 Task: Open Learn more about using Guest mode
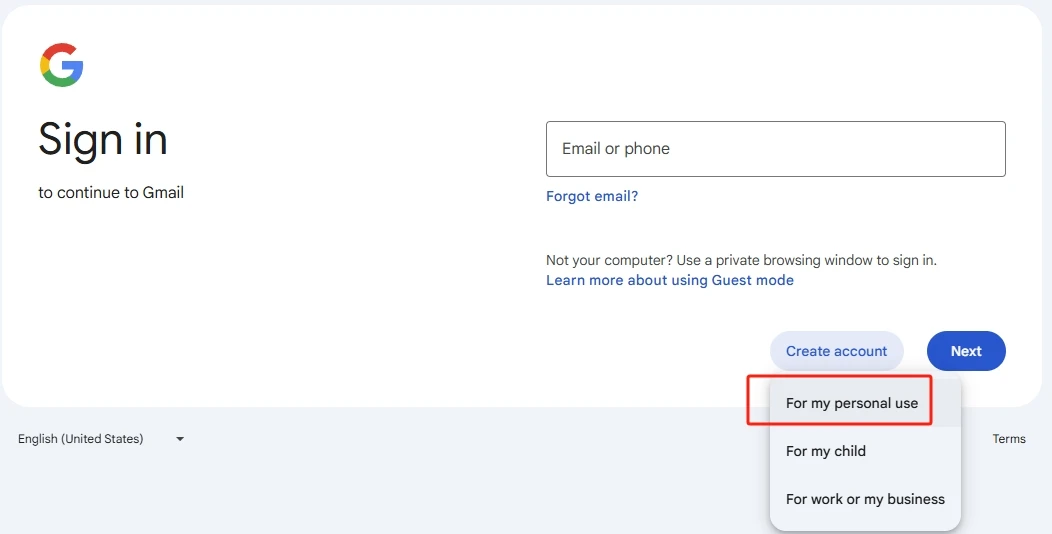tap(669, 280)
